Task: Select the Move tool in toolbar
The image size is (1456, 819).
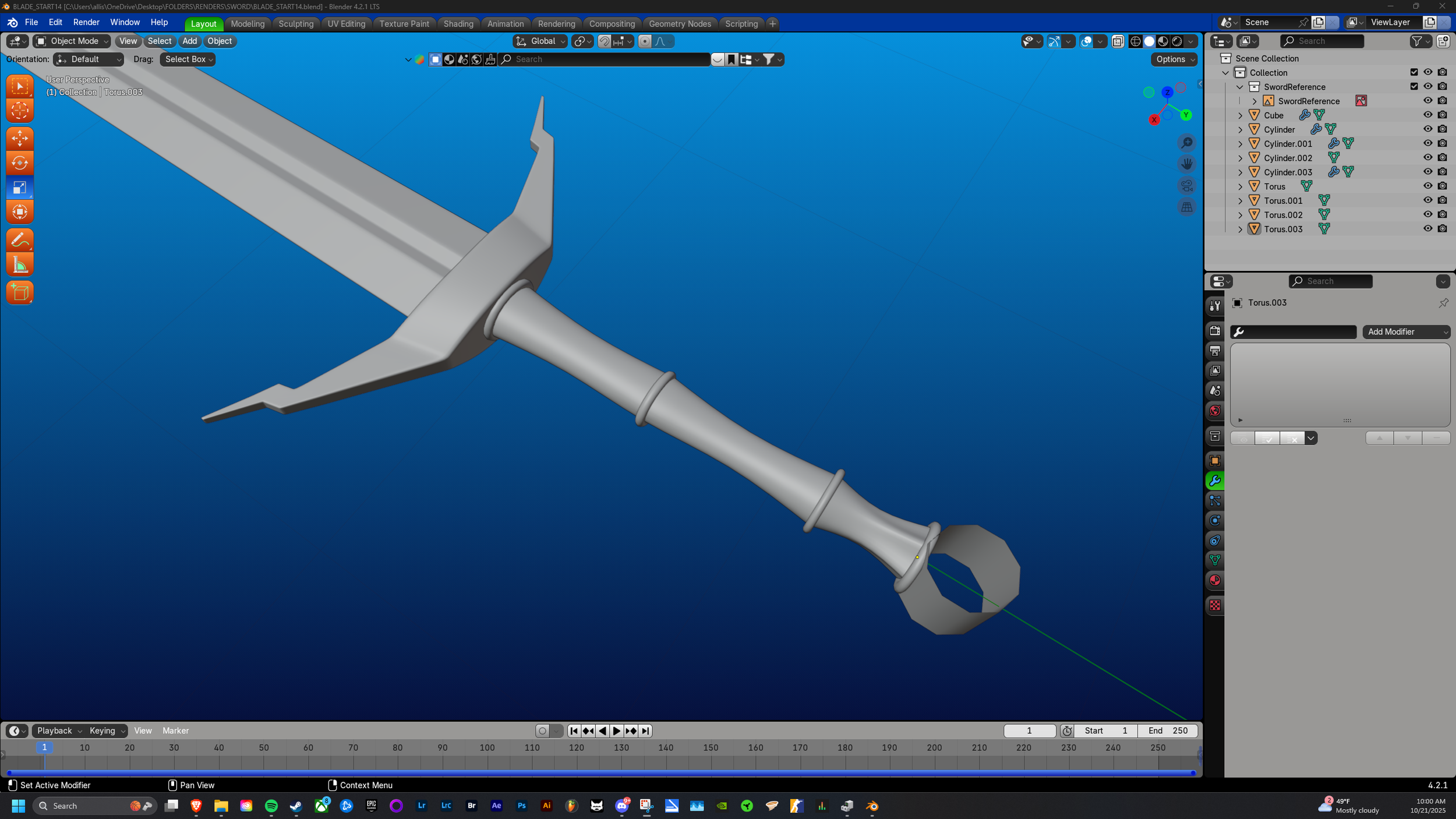Action: tap(20, 139)
